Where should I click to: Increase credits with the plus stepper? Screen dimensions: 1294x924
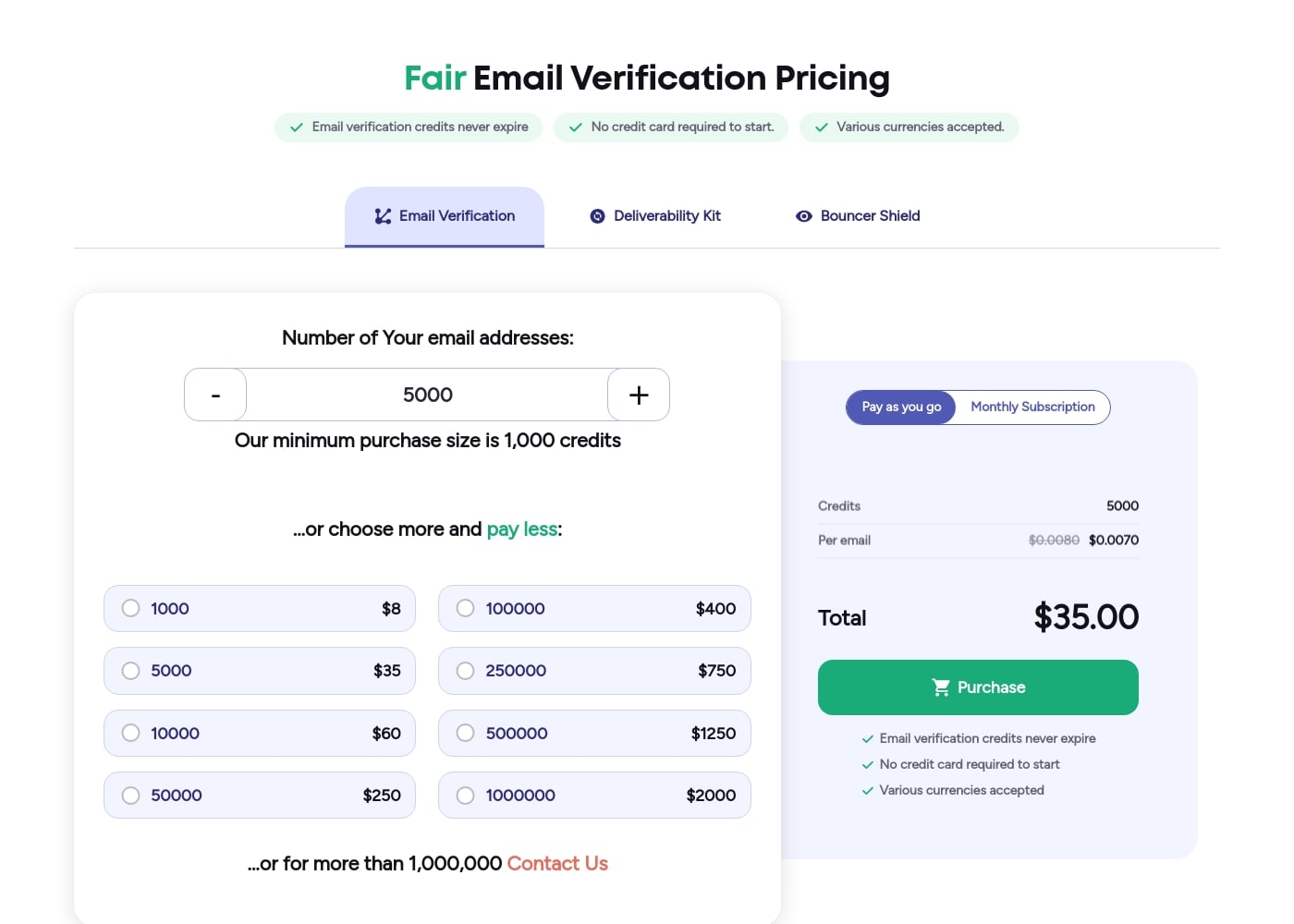coord(638,395)
